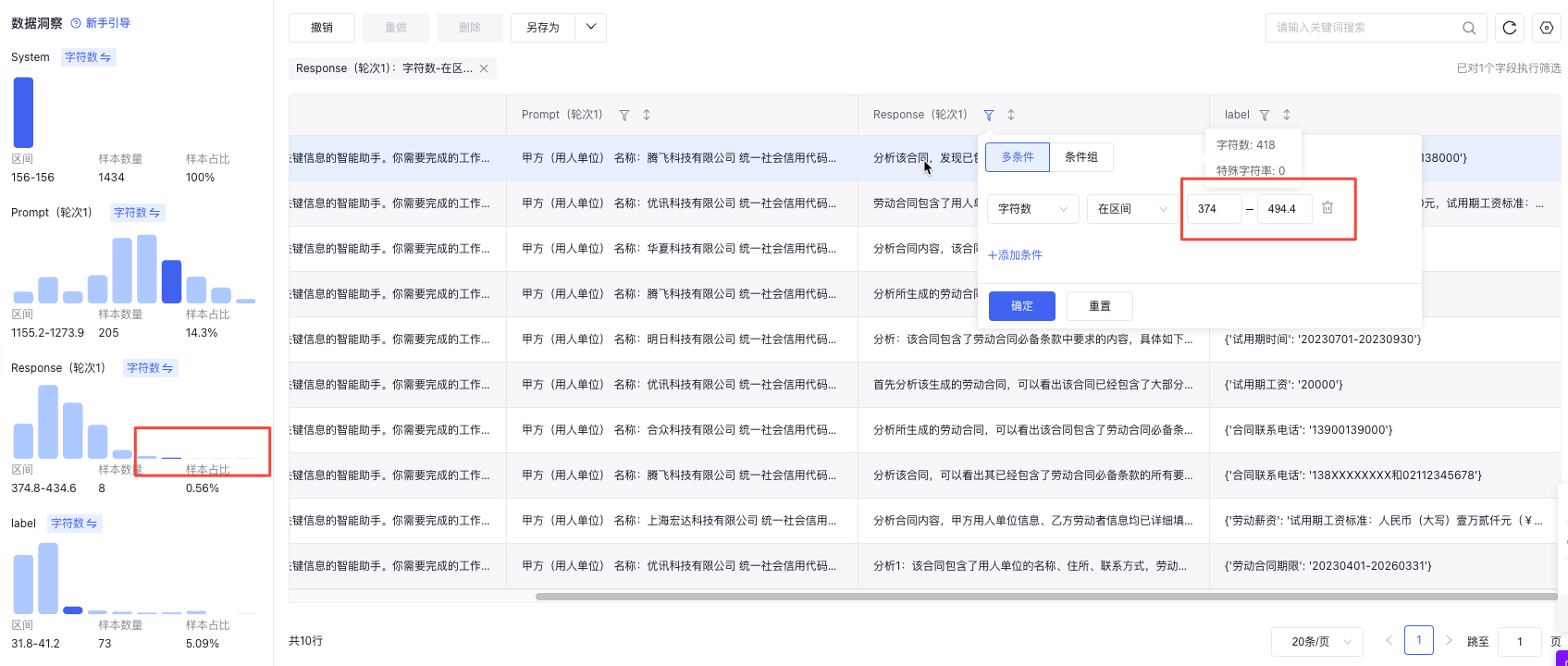
Task: Click label cell {'试用期工资': '20000'}
Action: [1284, 385]
